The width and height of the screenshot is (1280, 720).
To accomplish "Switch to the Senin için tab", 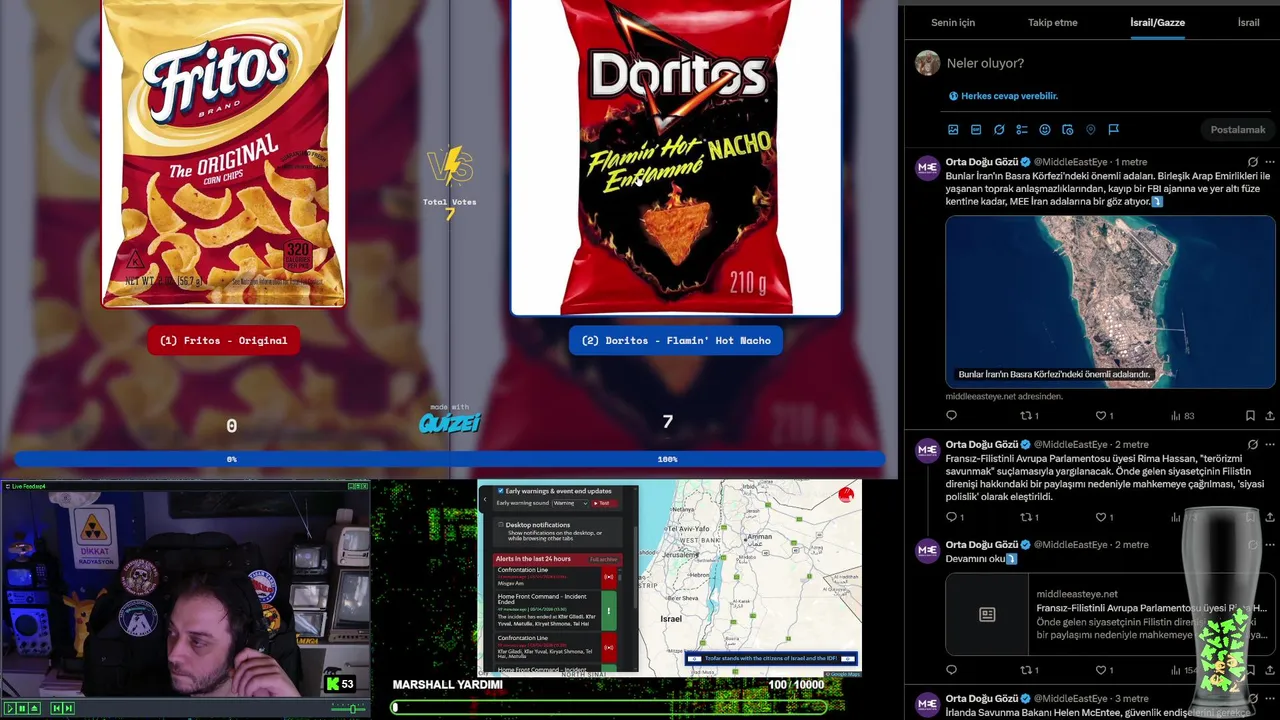I will 953,22.
